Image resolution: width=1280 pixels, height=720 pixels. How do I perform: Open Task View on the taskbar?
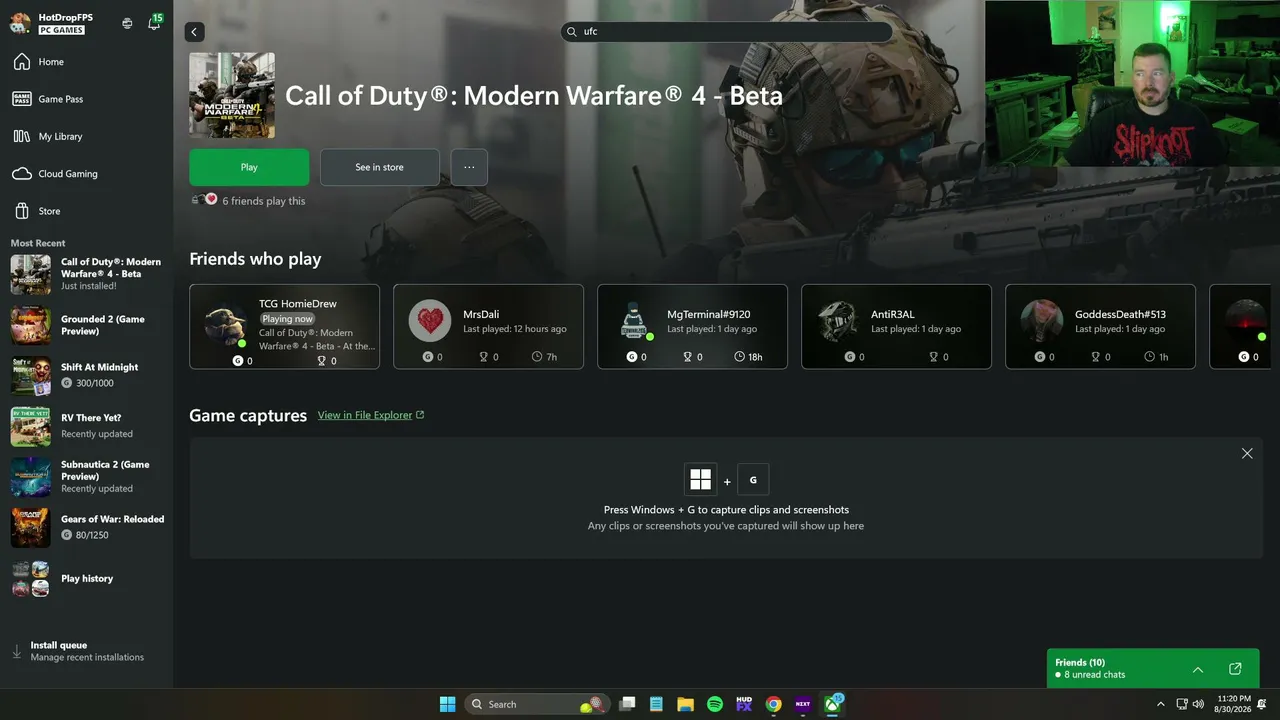pos(627,704)
